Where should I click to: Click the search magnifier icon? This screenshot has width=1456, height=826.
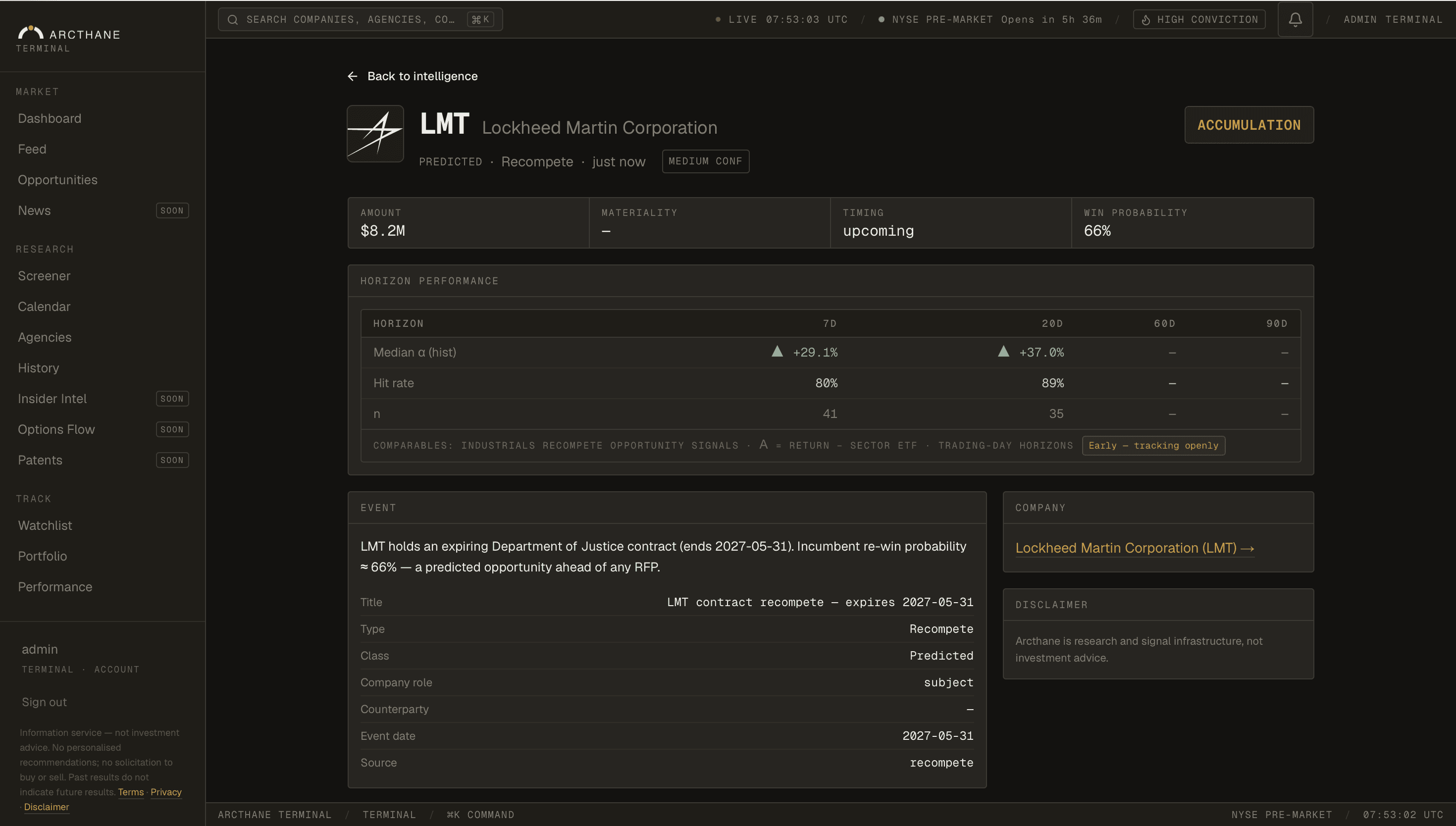(233, 20)
